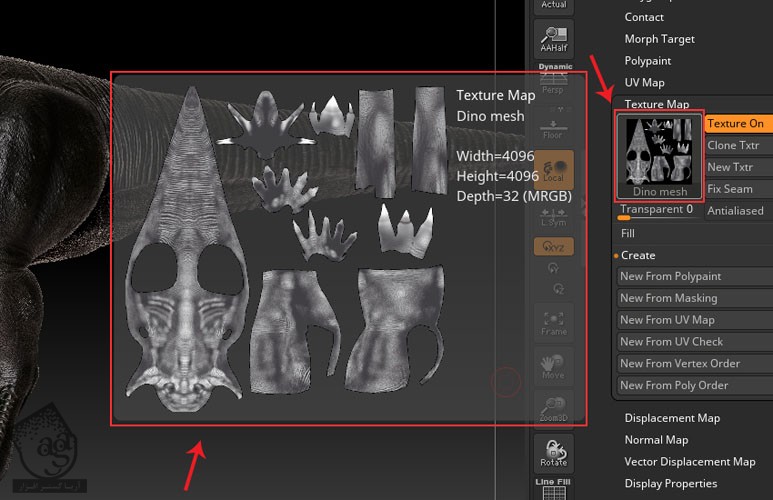Disable the Texture On toggle

(737, 124)
